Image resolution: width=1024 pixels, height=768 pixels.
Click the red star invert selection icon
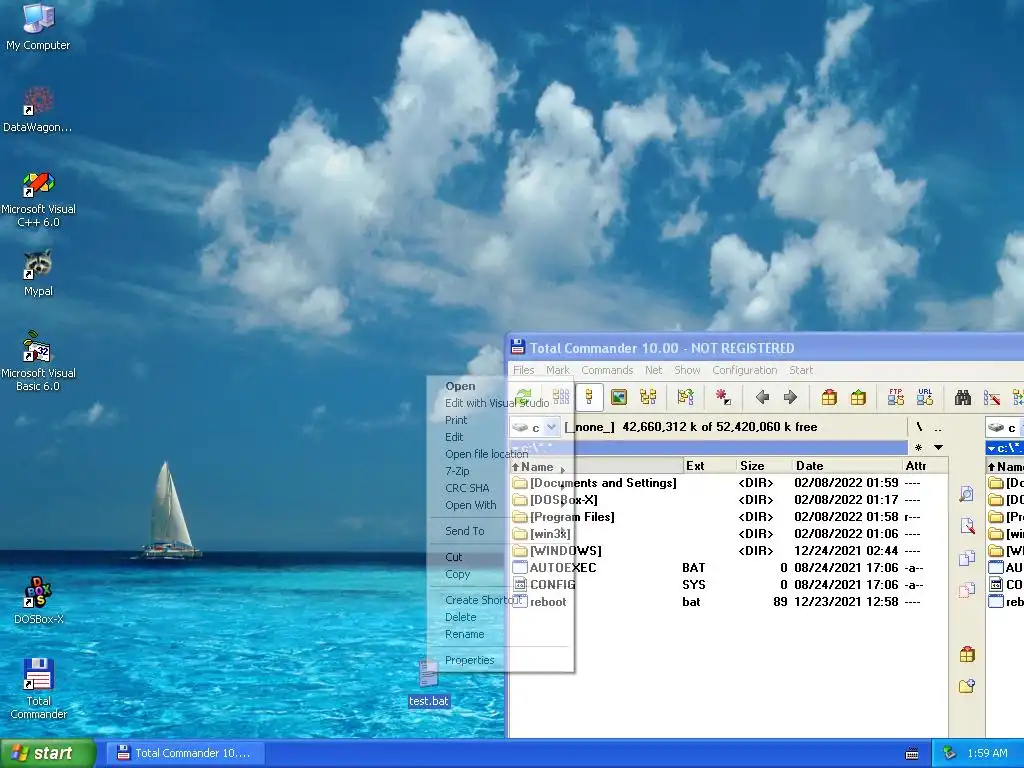coord(722,397)
